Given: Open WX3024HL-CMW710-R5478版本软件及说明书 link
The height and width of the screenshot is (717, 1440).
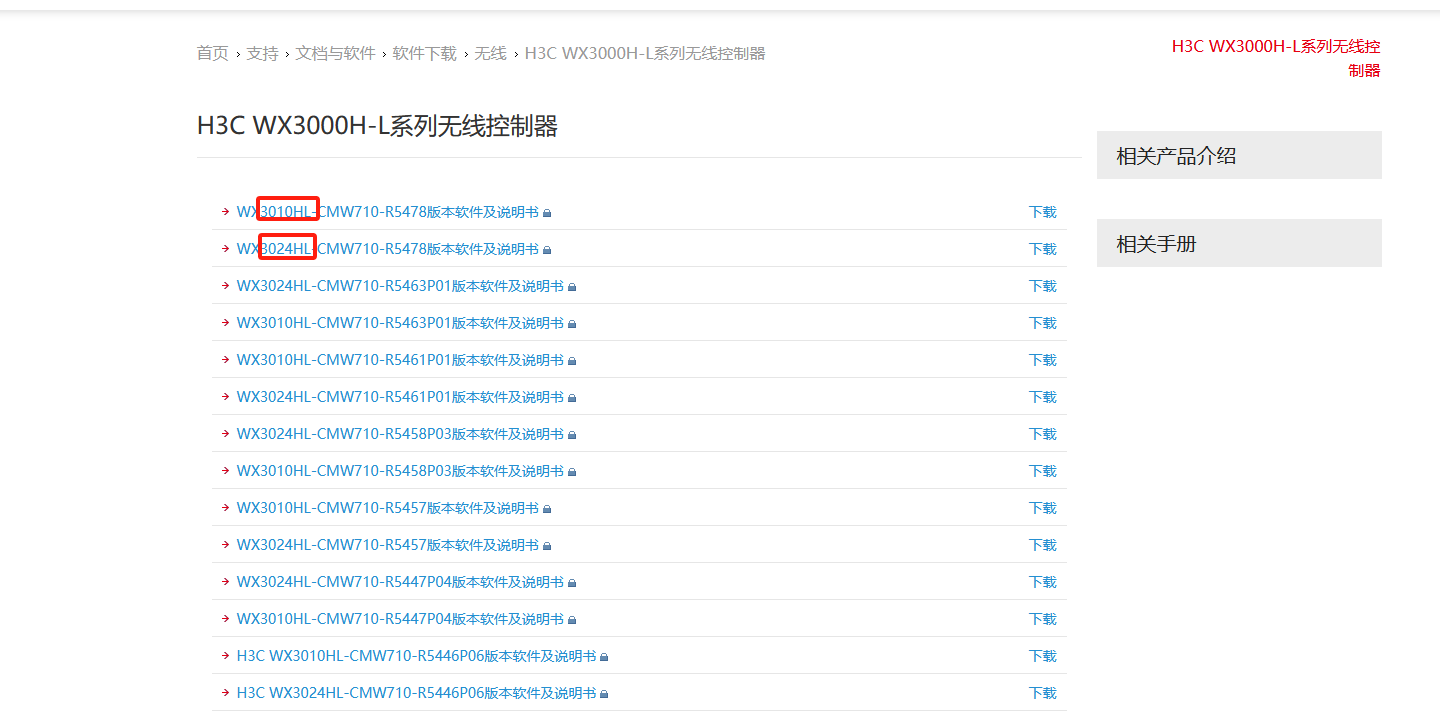Looking at the screenshot, I should click(x=388, y=249).
